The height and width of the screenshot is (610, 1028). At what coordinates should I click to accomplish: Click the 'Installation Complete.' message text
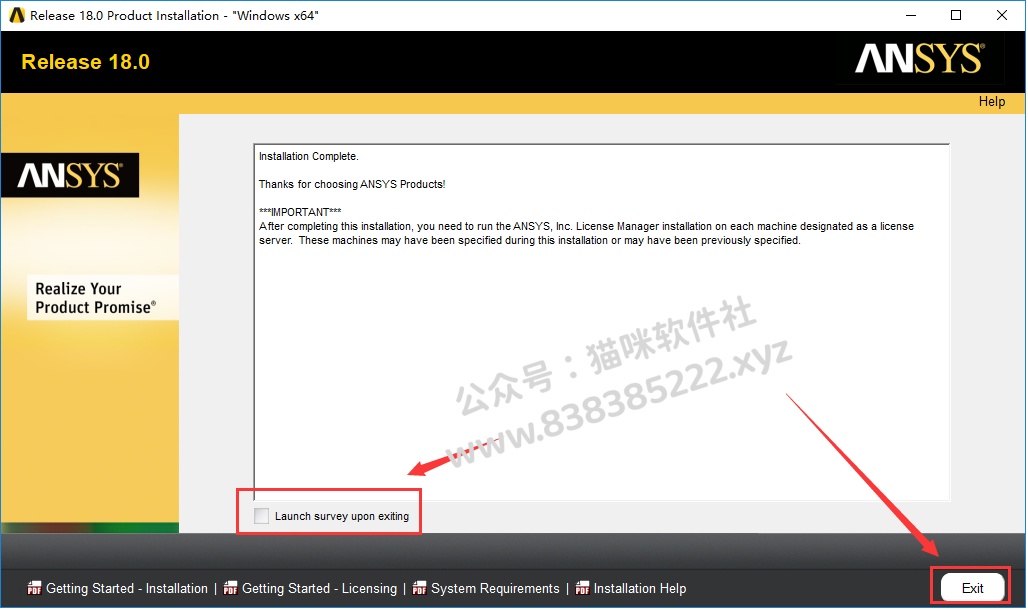pos(309,156)
